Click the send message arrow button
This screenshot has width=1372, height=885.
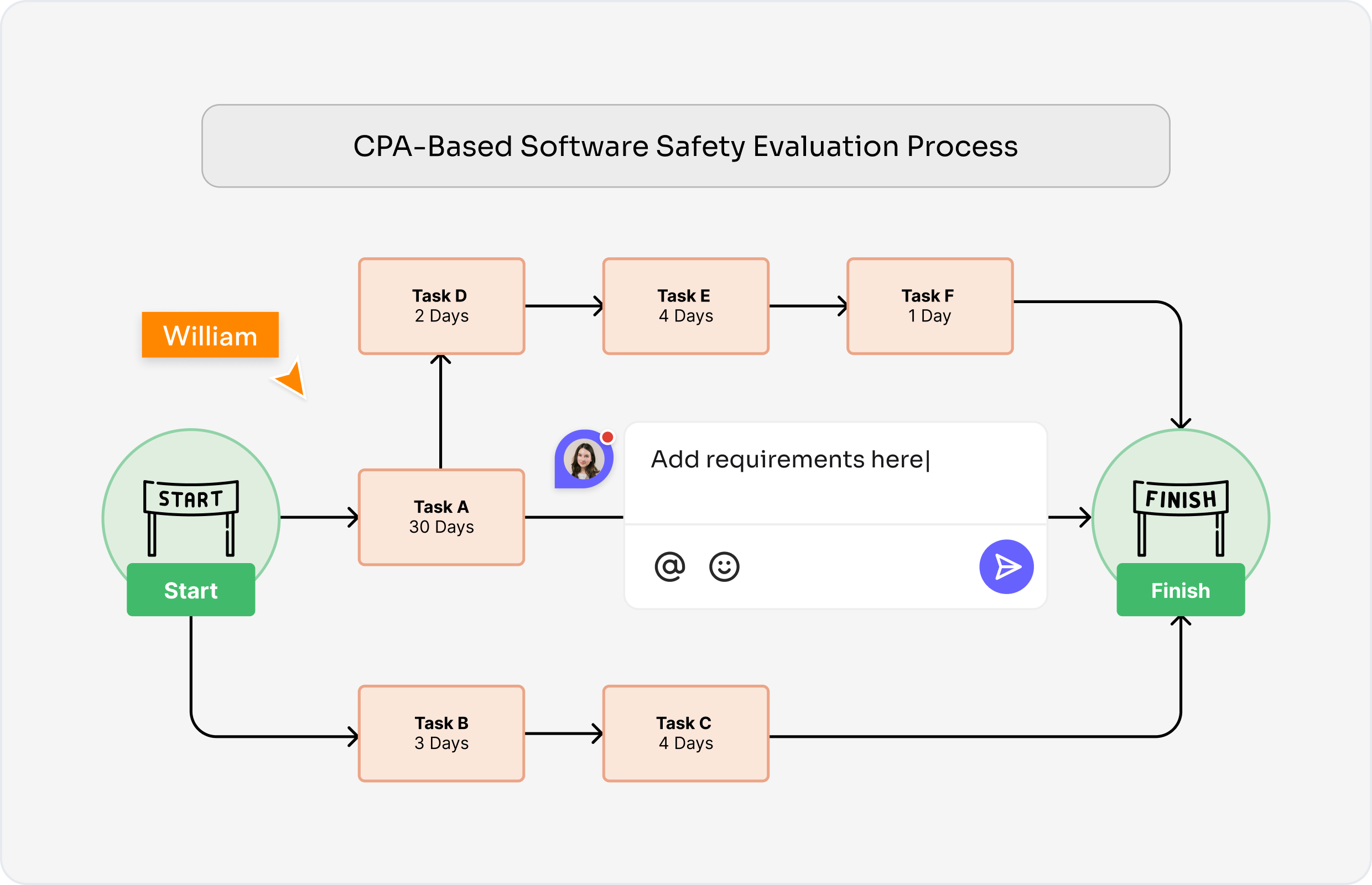click(1006, 566)
